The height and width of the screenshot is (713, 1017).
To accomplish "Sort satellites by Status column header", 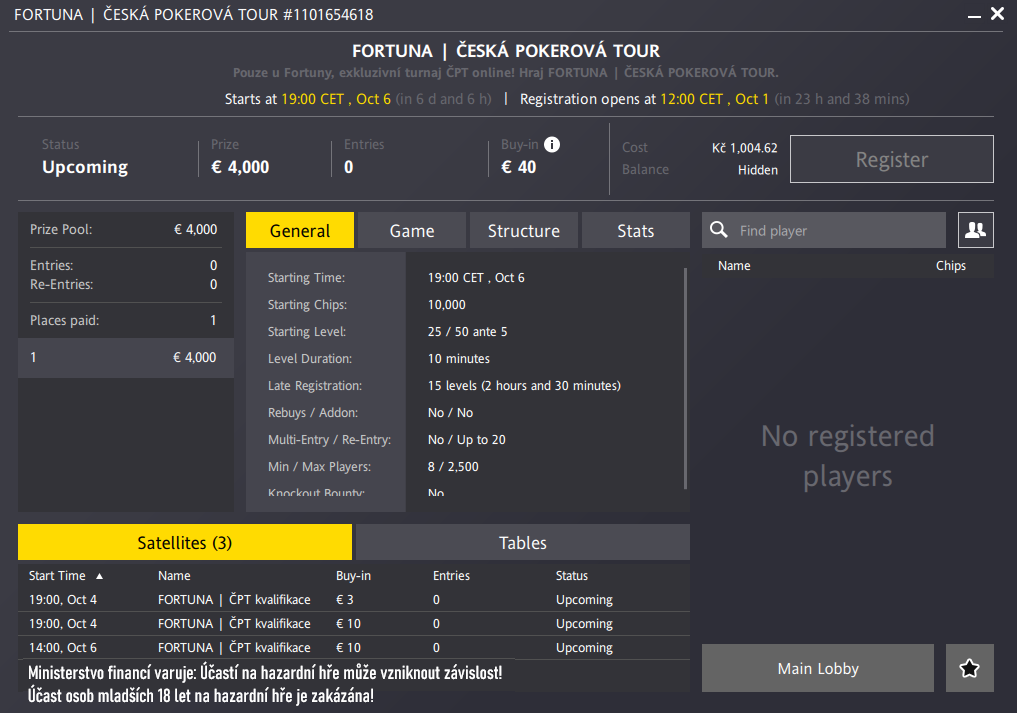I will coord(572,575).
